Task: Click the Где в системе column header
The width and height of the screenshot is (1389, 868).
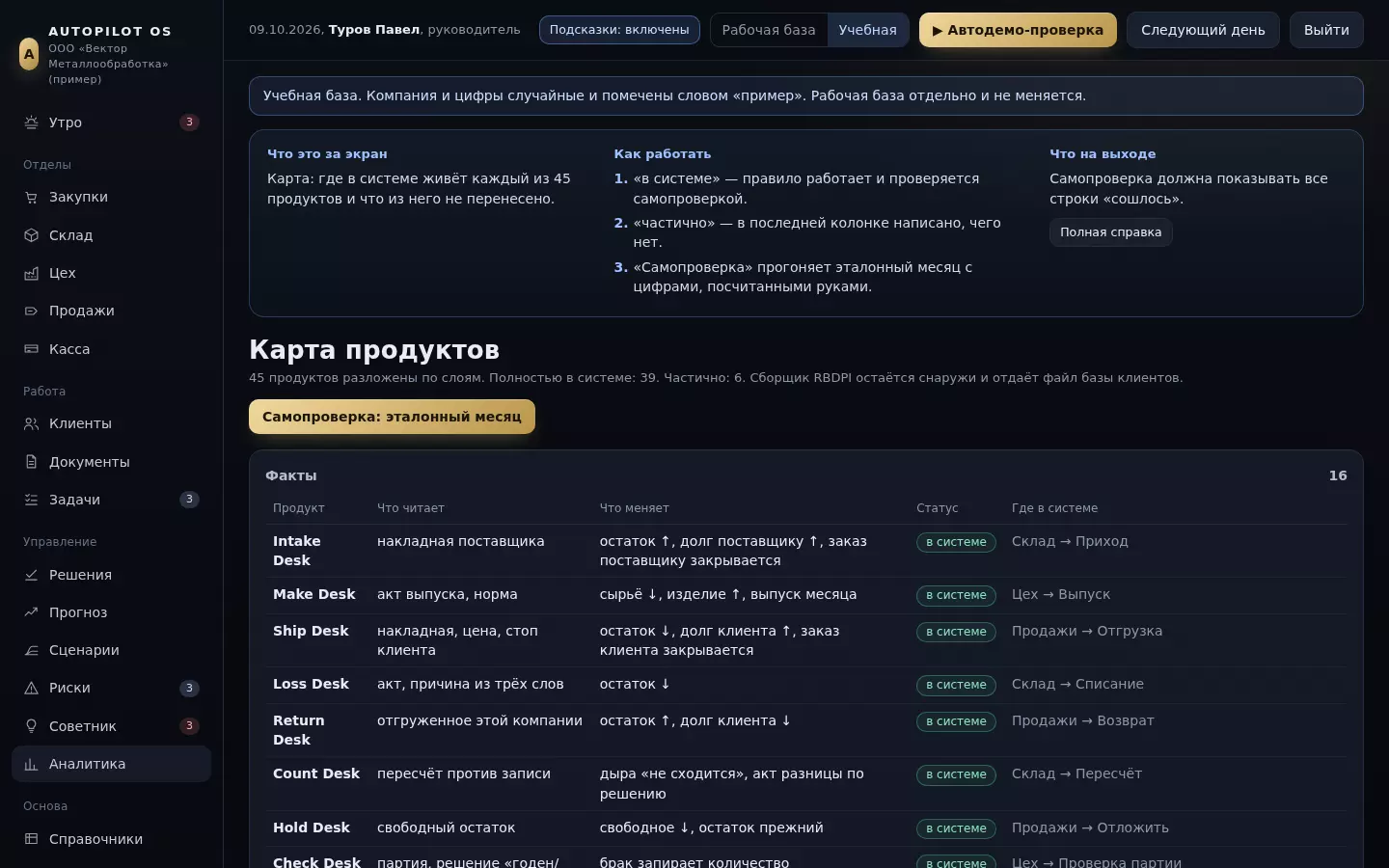Action: coord(1054,508)
